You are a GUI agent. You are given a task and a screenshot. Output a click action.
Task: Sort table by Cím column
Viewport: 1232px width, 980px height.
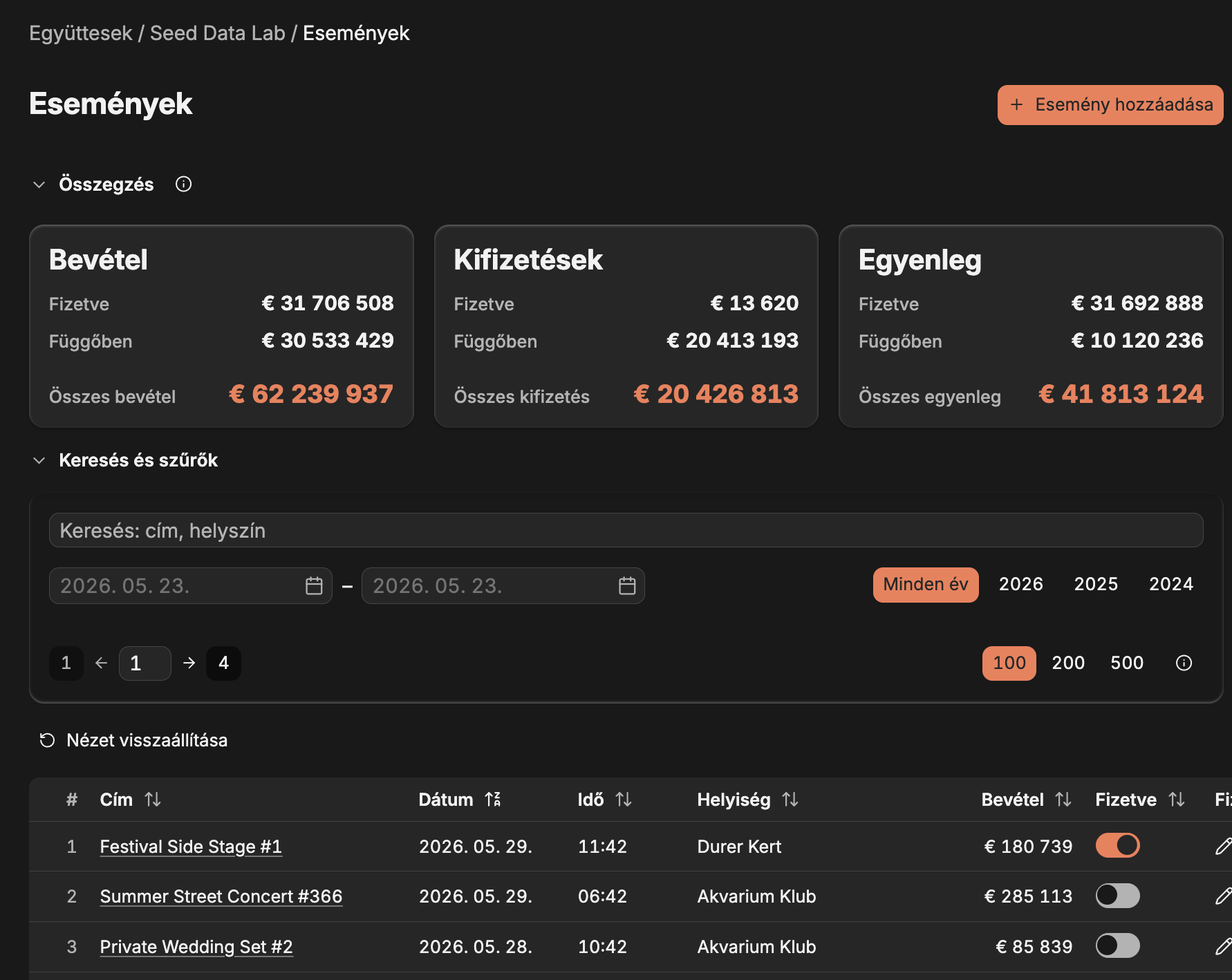click(x=153, y=800)
